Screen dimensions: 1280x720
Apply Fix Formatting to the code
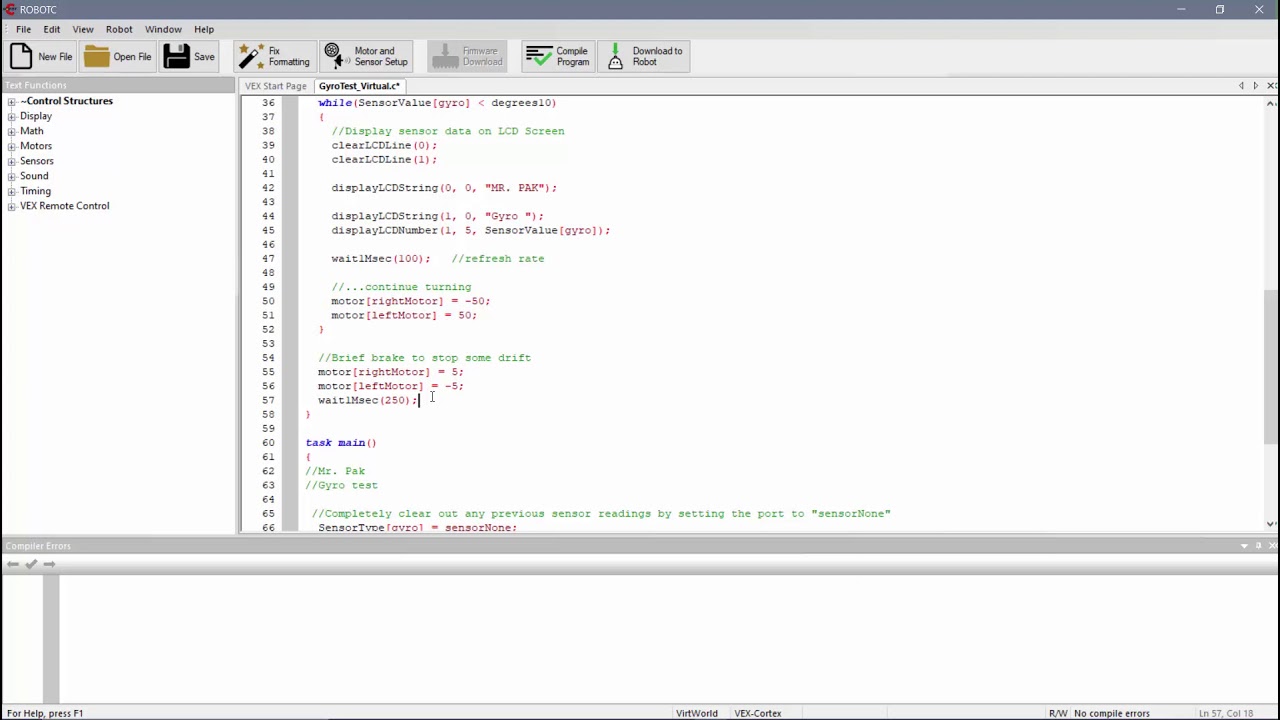[x=274, y=56]
